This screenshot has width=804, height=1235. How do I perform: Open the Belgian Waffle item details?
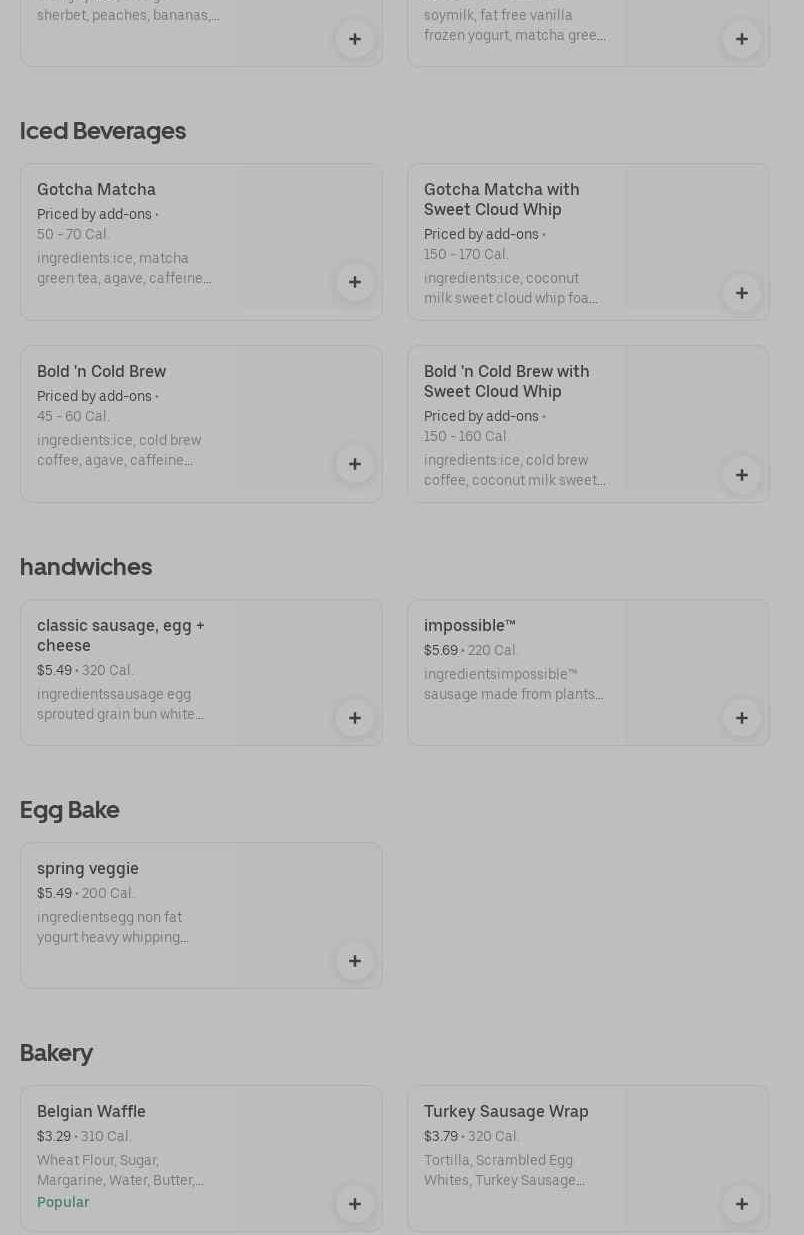tap(91, 1111)
